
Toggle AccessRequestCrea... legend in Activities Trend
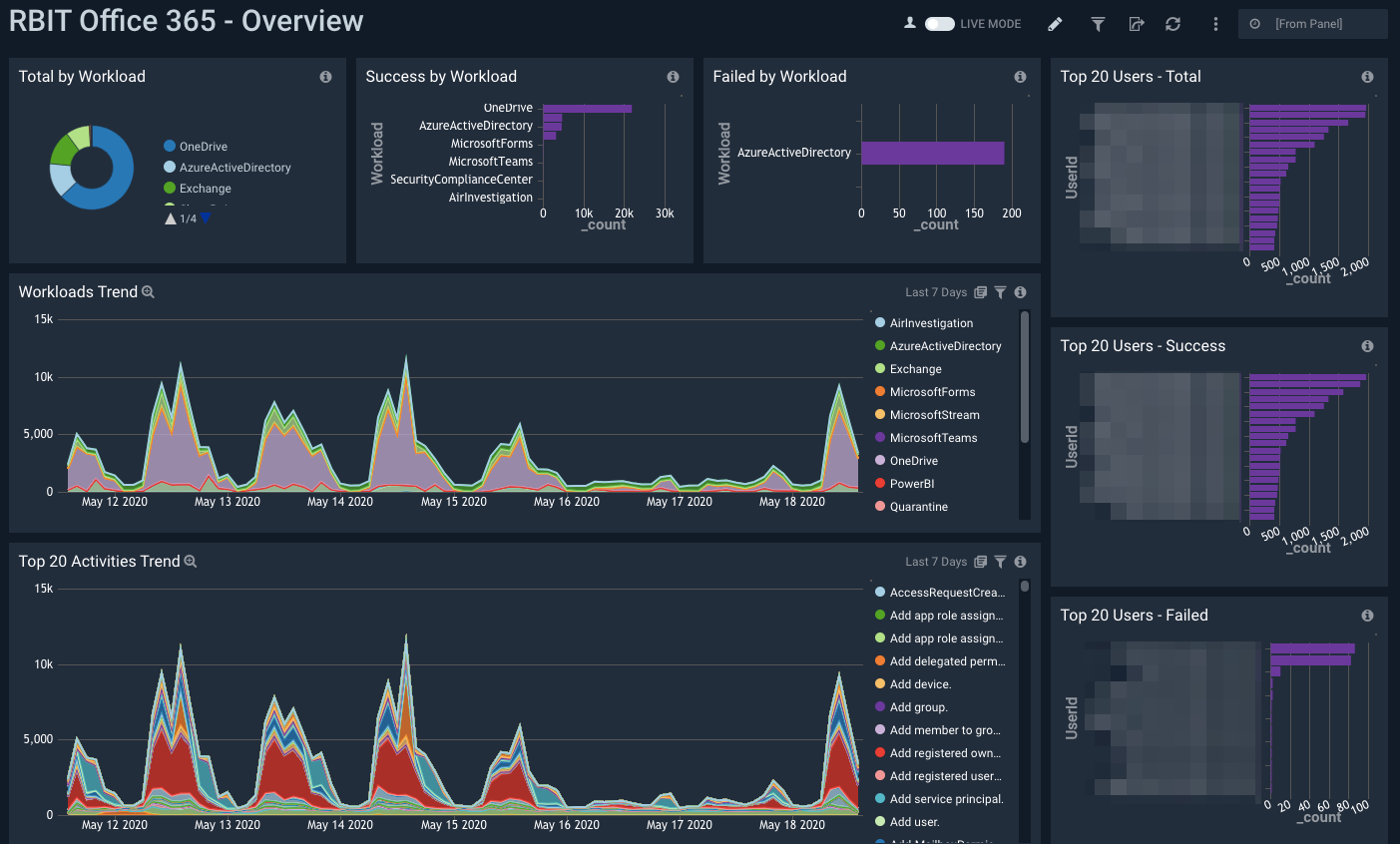(x=939, y=593)
